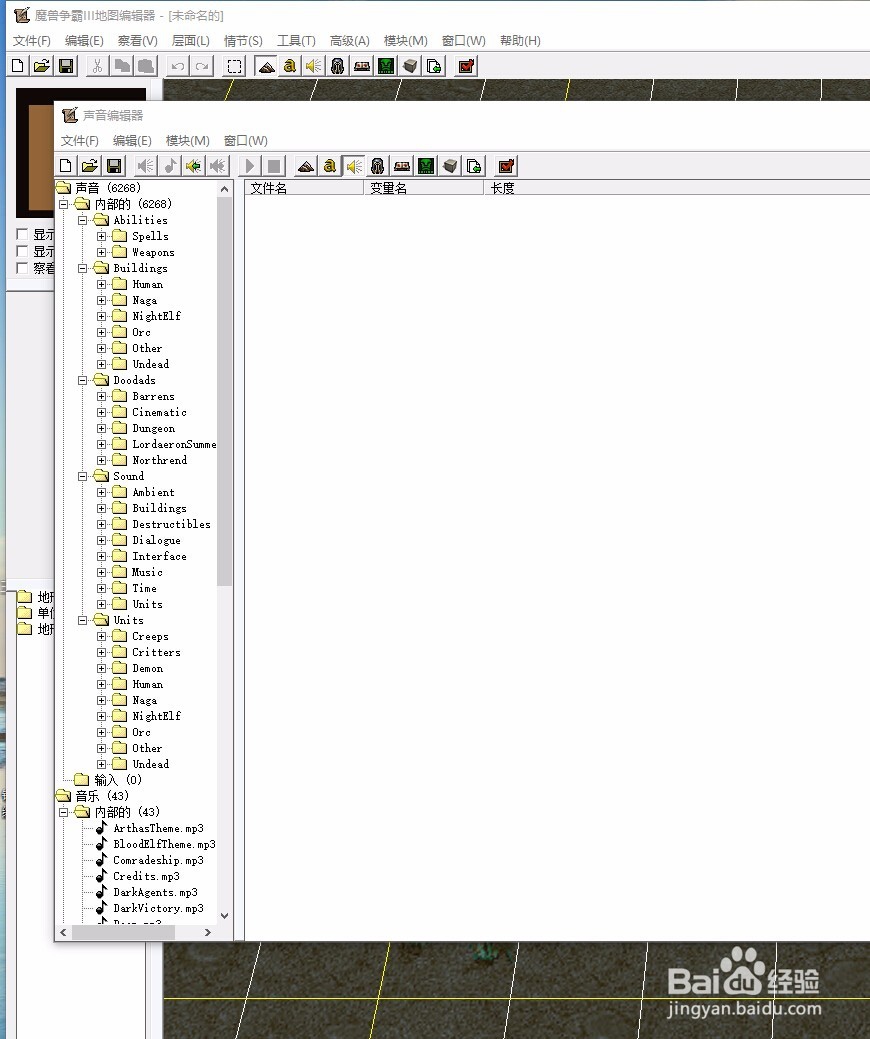Viewport: 870px width, 1039px height.
Task: Play the selected sound
Action: click(x=249, y=166)
